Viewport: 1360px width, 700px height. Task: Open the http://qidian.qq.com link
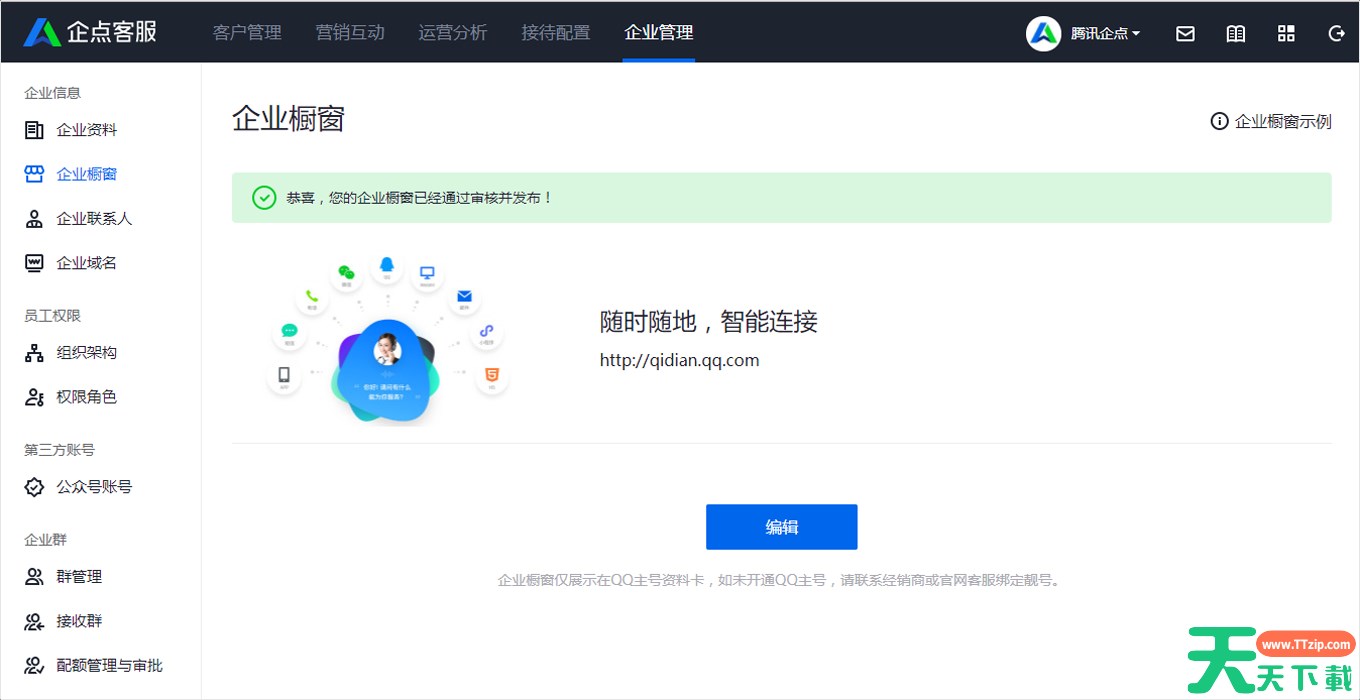click(679, 360)
